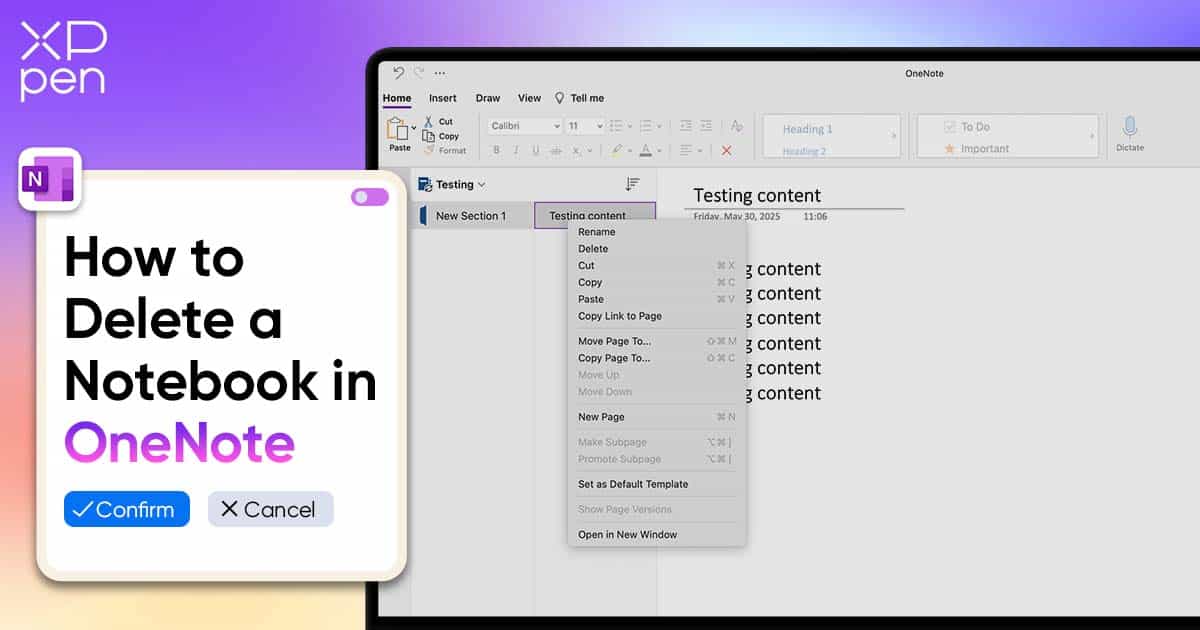
Task: Expand the heading styles gallery arrow
Action: pyautogui.click(x=894, y=136)
